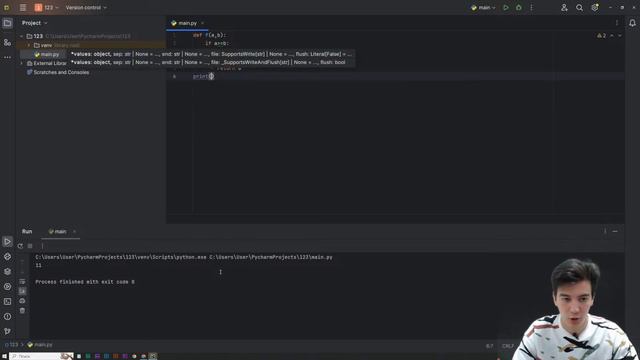The height and width of the screenshot is (360, 640).
Task: Rerun main in Run panel
Action: pos(20,246)
